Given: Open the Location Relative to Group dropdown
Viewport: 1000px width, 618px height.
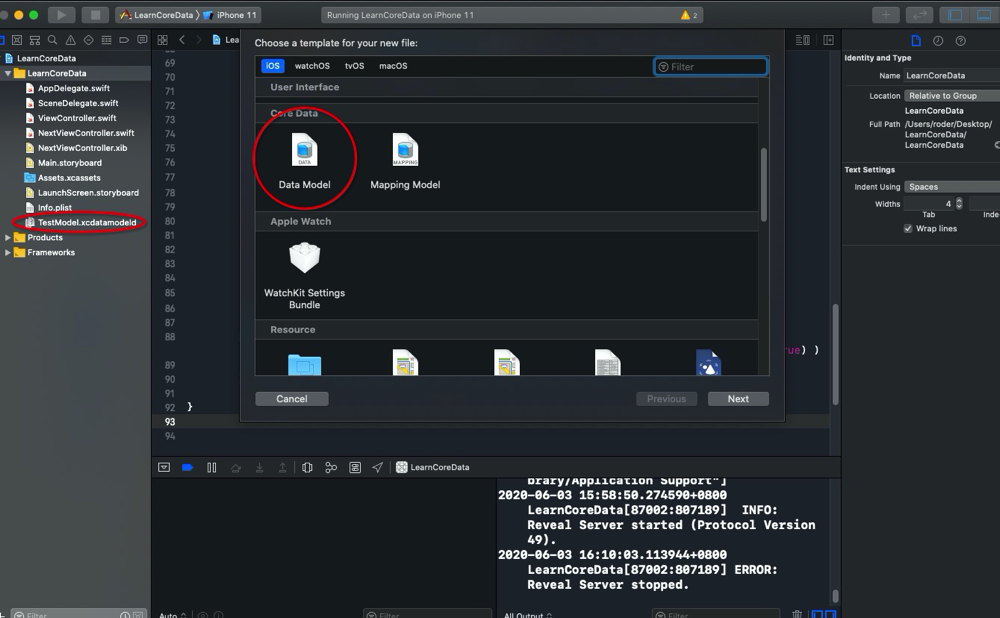Looking at the screenshot, I should click(952, 96).
